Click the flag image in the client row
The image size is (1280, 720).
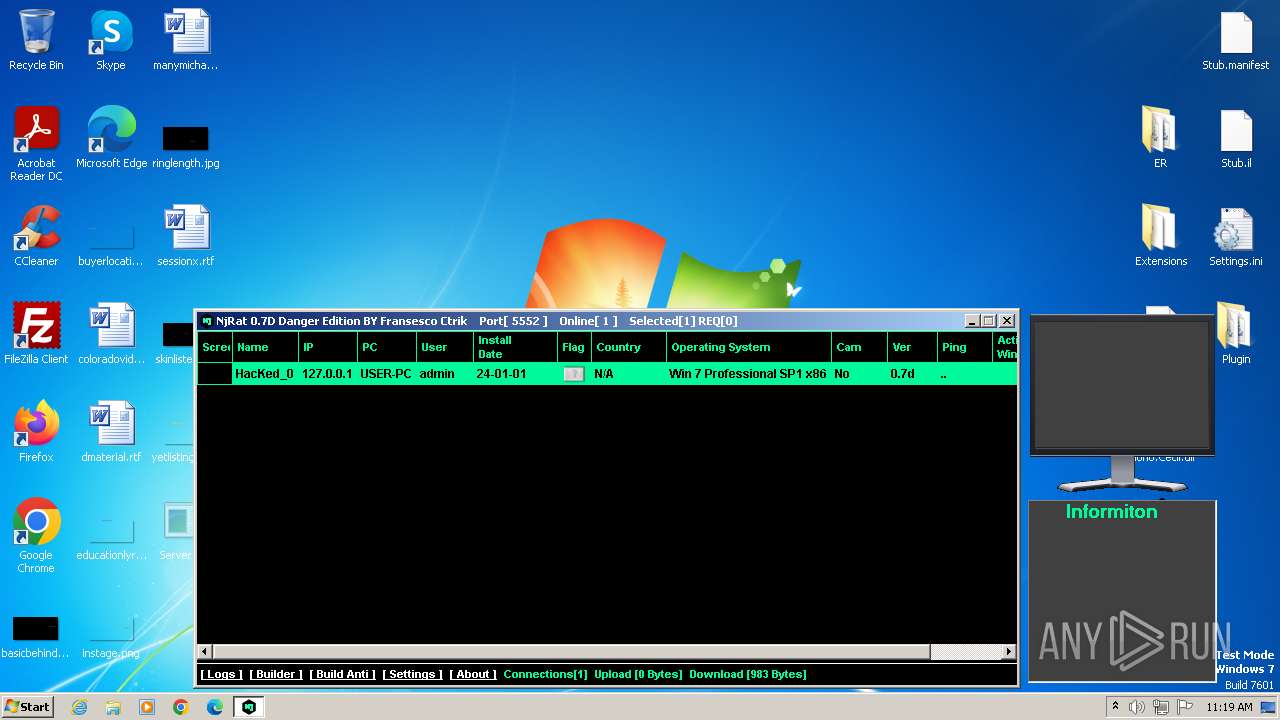click(574, 374)
